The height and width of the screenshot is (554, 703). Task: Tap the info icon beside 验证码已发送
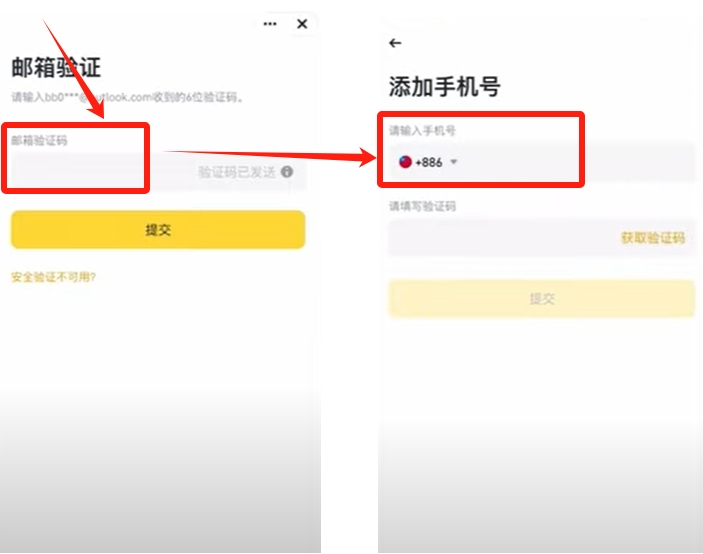[287, 172]
